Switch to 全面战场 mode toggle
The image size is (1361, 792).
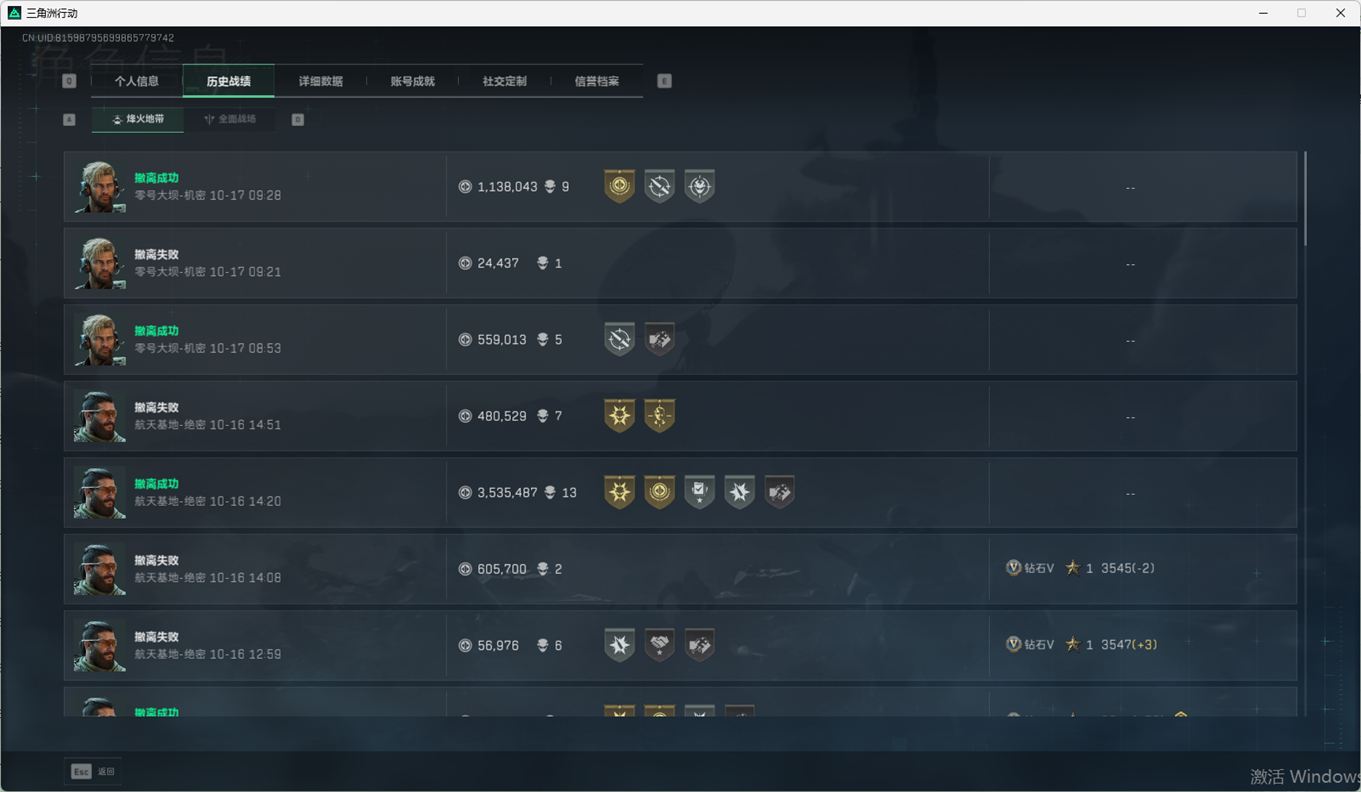pyautogui.click(x=230, y=119)
